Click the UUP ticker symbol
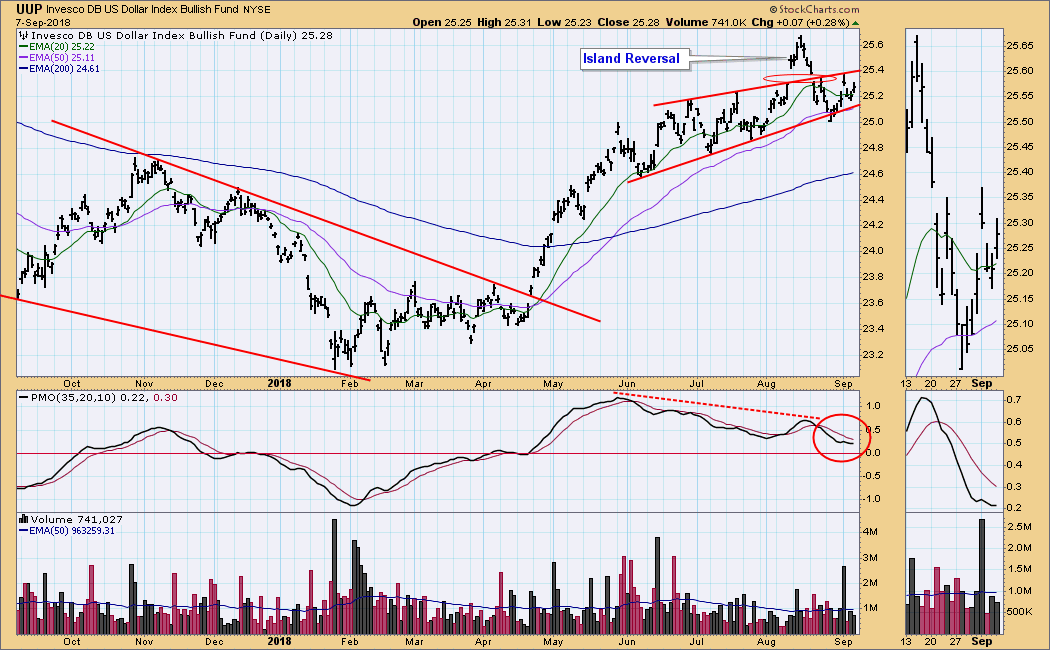This screenshot has height=650, width=1050. click(x=29, y=9)
